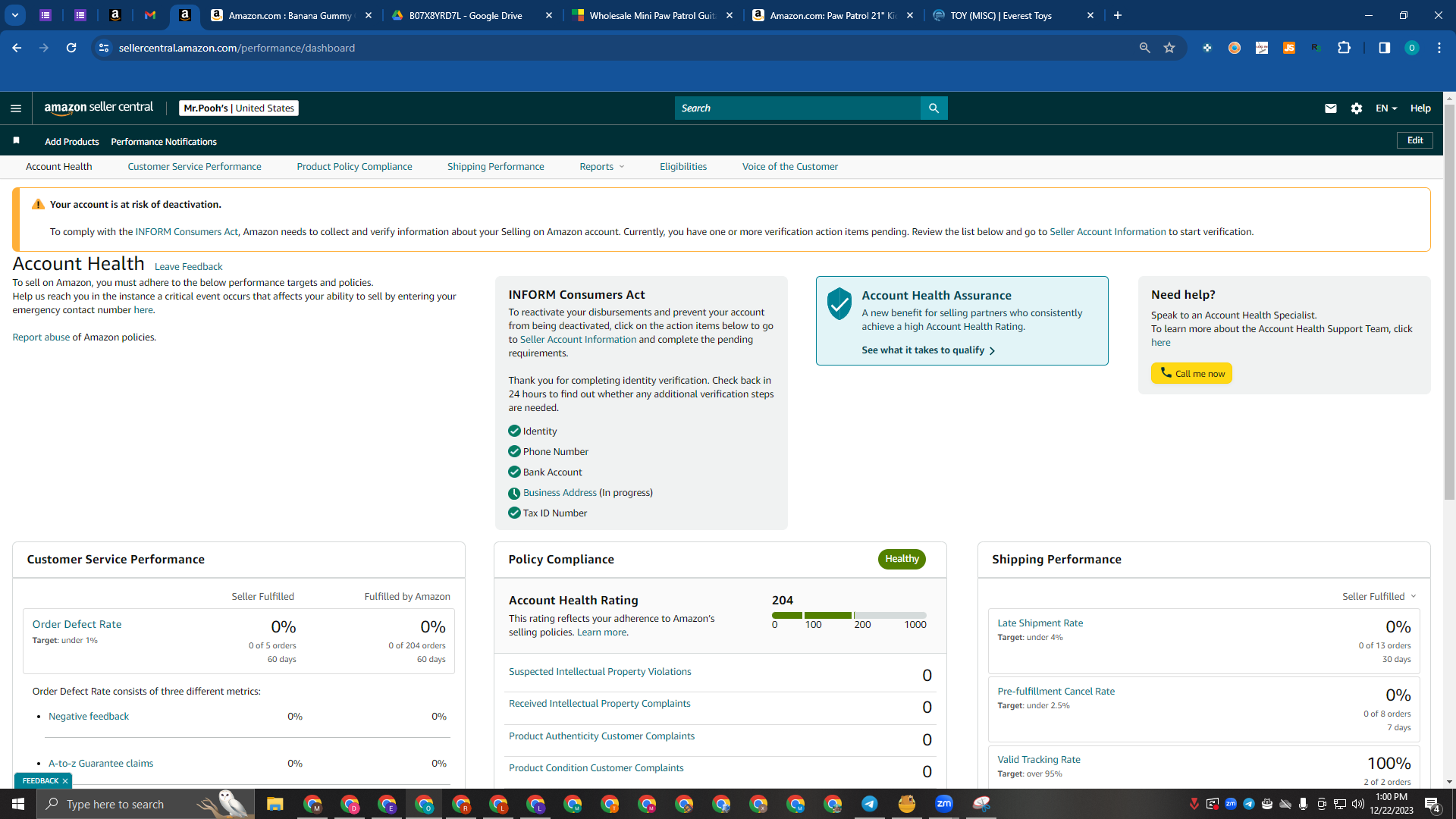
Task: Switch to Everest Toys browser tab
Action: [x=1013, y=15]
